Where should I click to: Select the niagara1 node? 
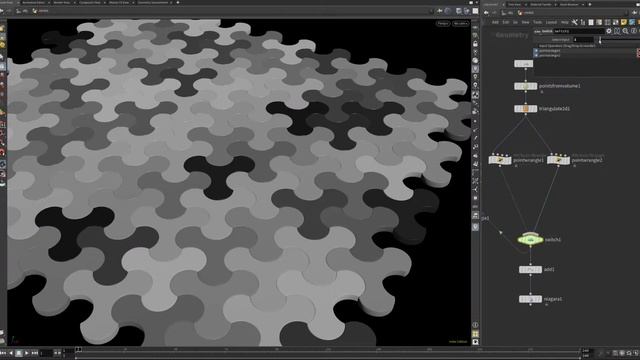coord(530,299)
